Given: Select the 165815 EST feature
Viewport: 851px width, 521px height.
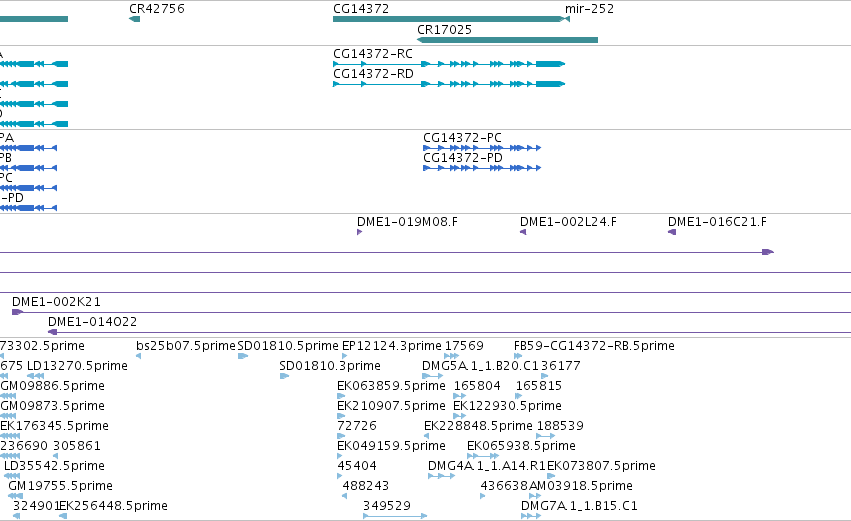Looking at the screenshot, I should 518,396.
